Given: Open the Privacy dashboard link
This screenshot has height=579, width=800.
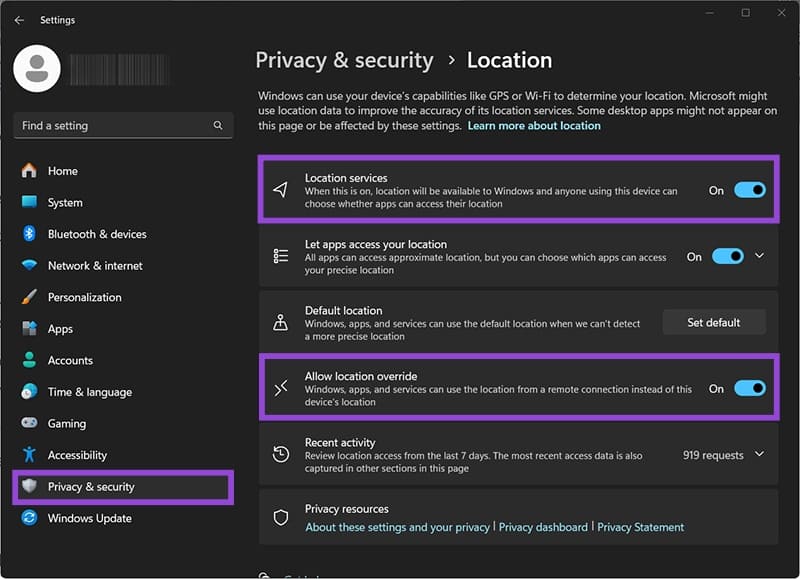Looking at the screenshot, I should [543, 527].
